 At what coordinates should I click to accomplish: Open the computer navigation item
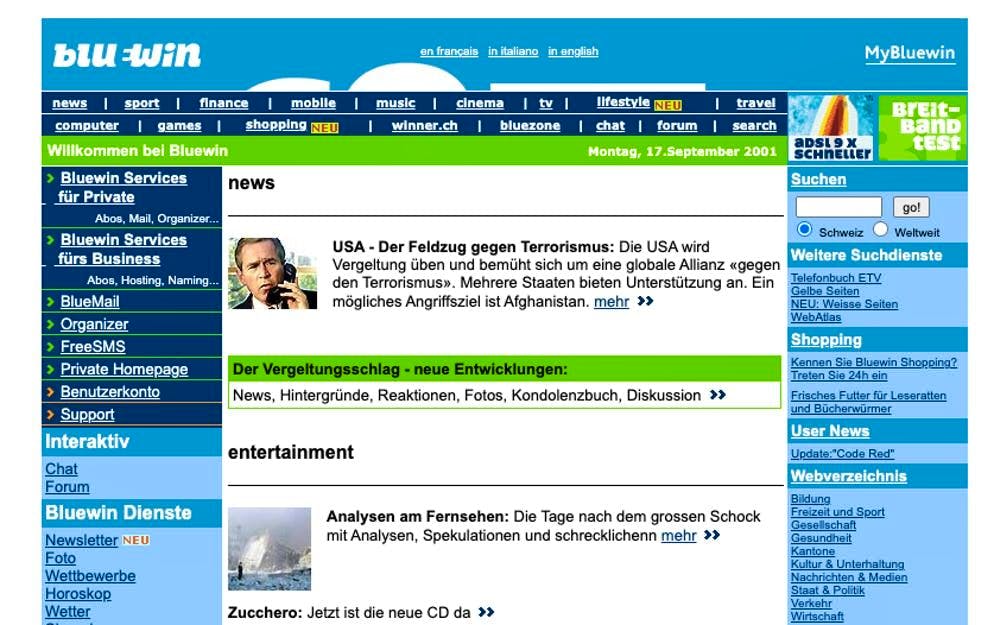click(x=87, y=126)
